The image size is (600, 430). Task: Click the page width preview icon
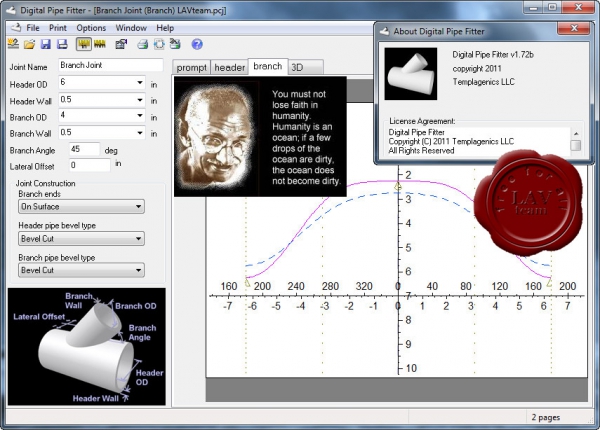pyautogui.click(x=159, y=44)
